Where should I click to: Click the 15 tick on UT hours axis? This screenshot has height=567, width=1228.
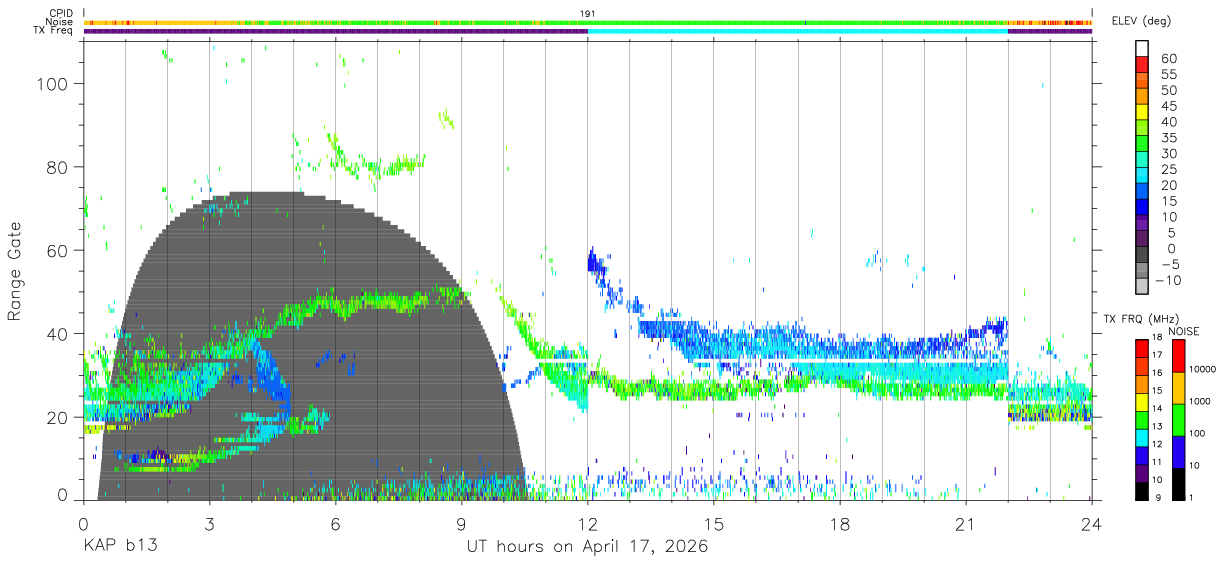click(x=714, y=524)
